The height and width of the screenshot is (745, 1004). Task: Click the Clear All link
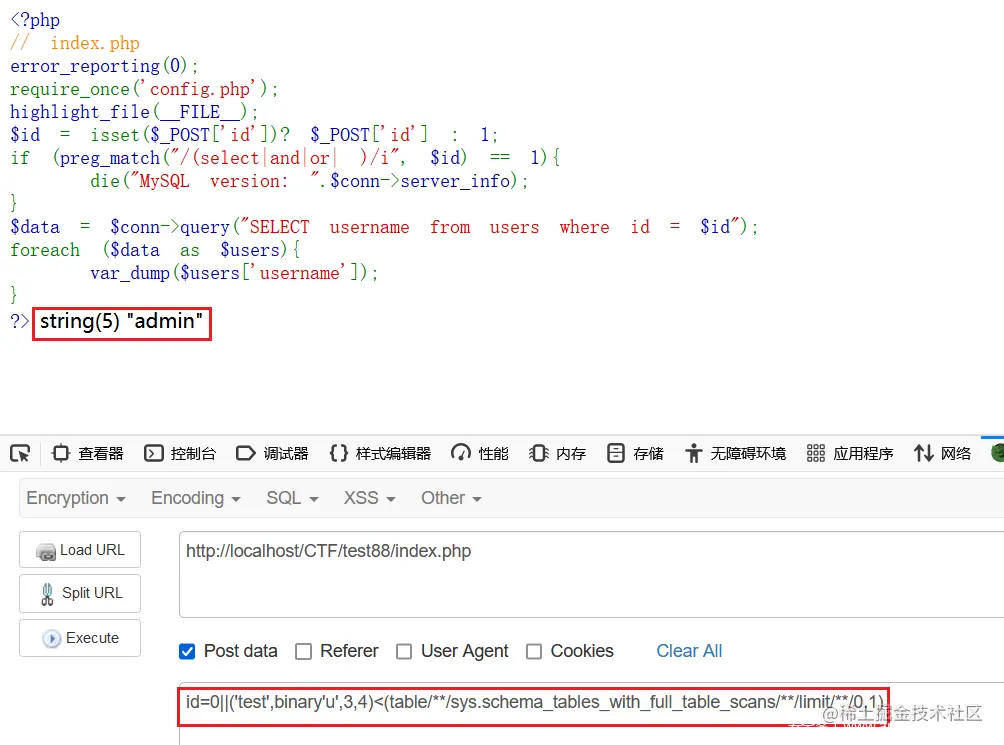(689, 651)
